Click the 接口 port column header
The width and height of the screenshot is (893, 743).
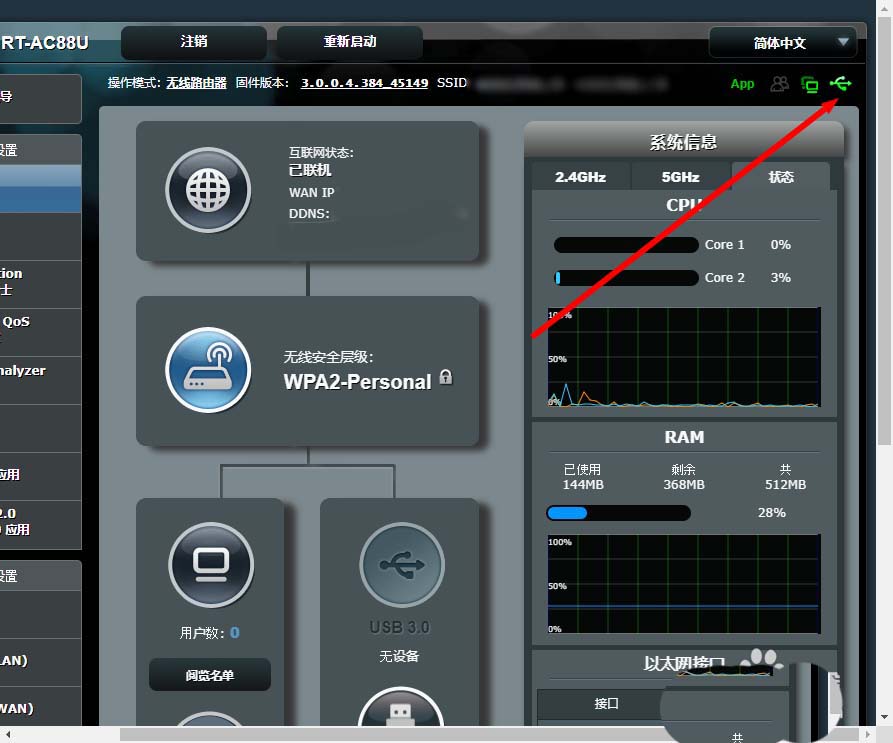[606, 704]
